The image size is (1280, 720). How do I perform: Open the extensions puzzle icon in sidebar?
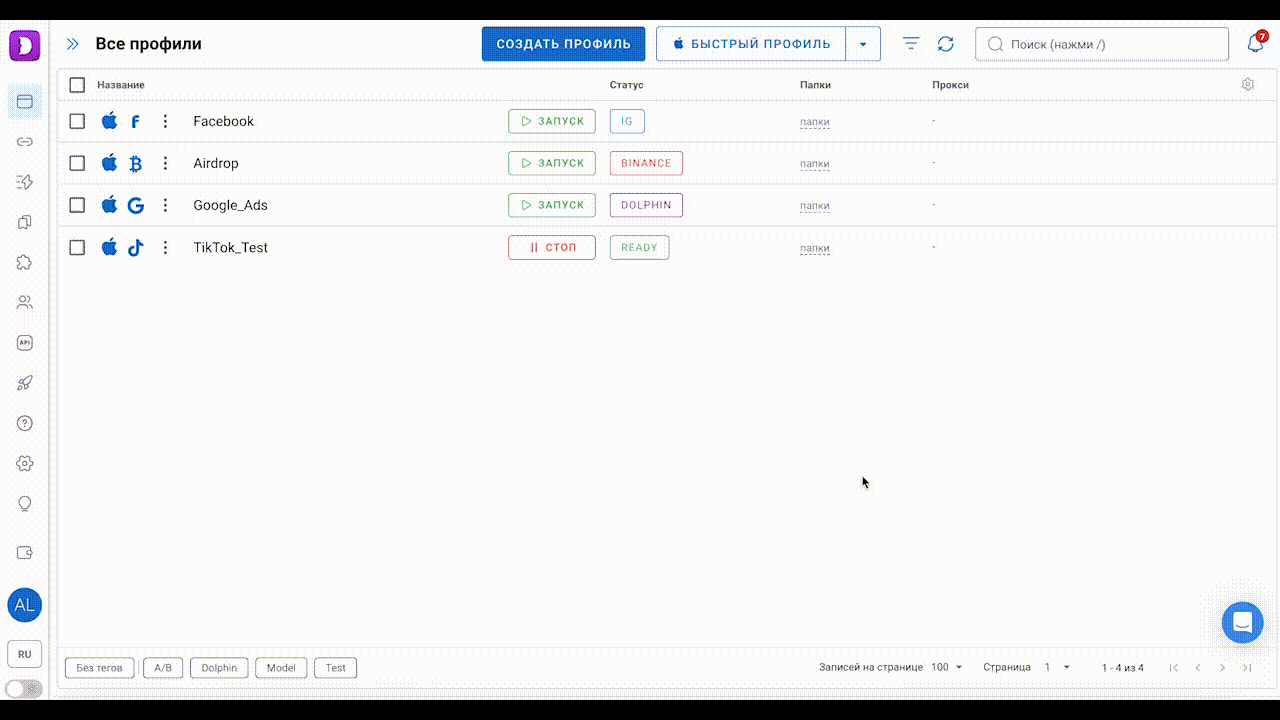coord(25,262)
